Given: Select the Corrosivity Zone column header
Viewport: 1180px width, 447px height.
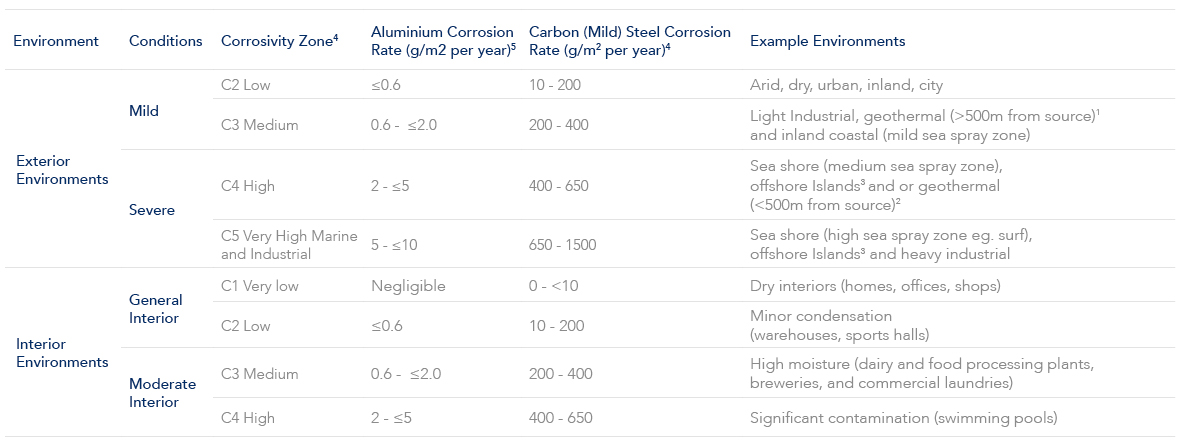Looking at the screenshot, I should tap(279, 41).
